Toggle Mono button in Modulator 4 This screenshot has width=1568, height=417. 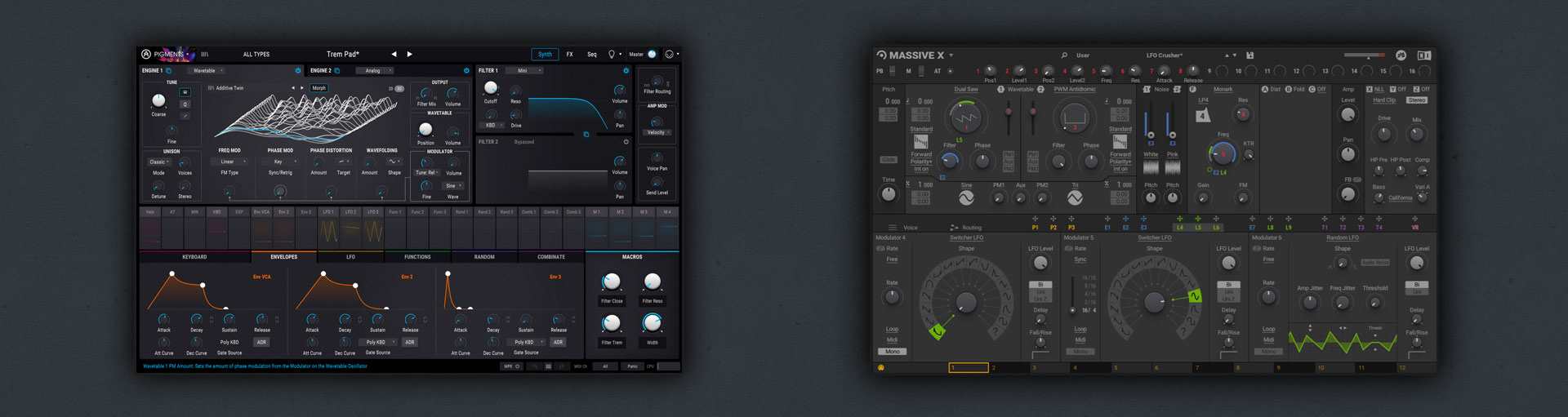tap(893, 352)
